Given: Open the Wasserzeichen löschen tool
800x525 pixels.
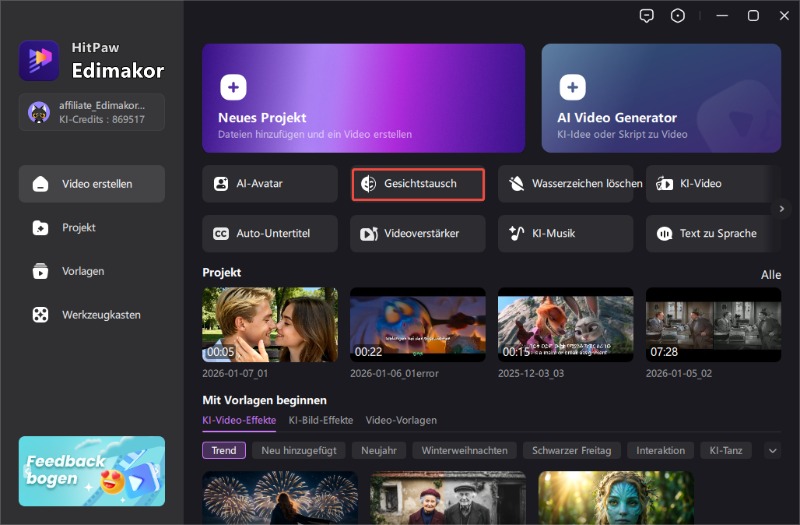Looking at the screenshot, I should click(566, 184).
